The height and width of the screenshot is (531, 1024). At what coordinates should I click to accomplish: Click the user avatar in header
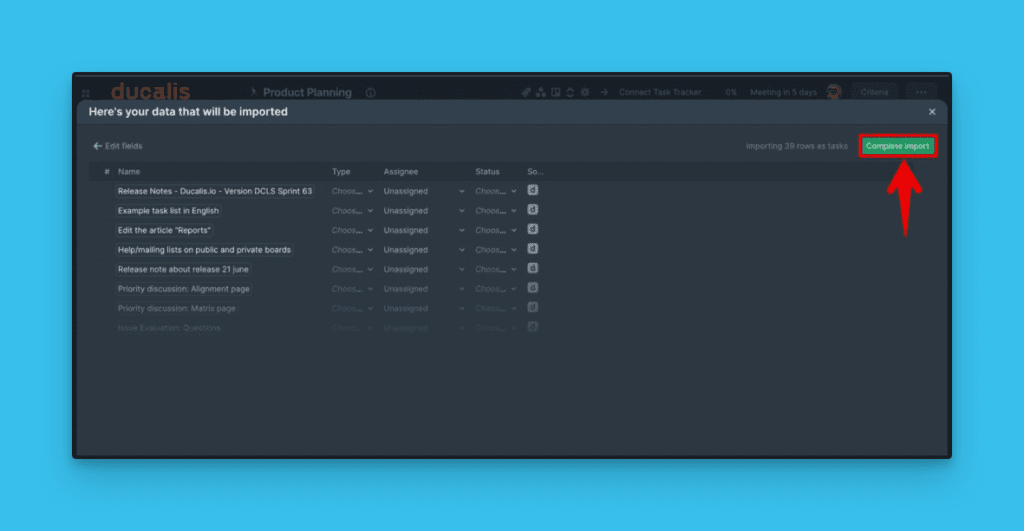tap(833, 92)
